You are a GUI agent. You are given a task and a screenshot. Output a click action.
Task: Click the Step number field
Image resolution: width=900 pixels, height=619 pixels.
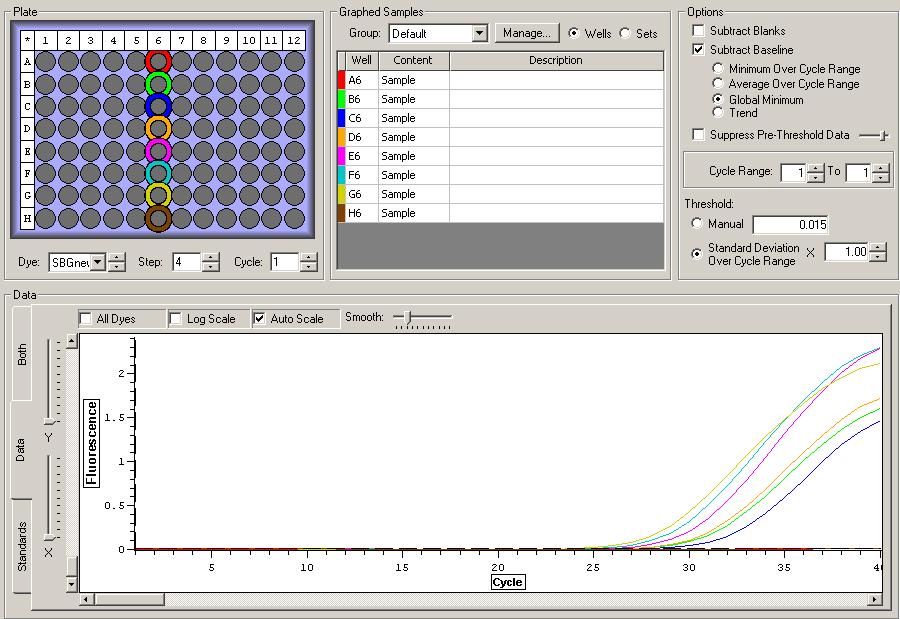[187, 262]
